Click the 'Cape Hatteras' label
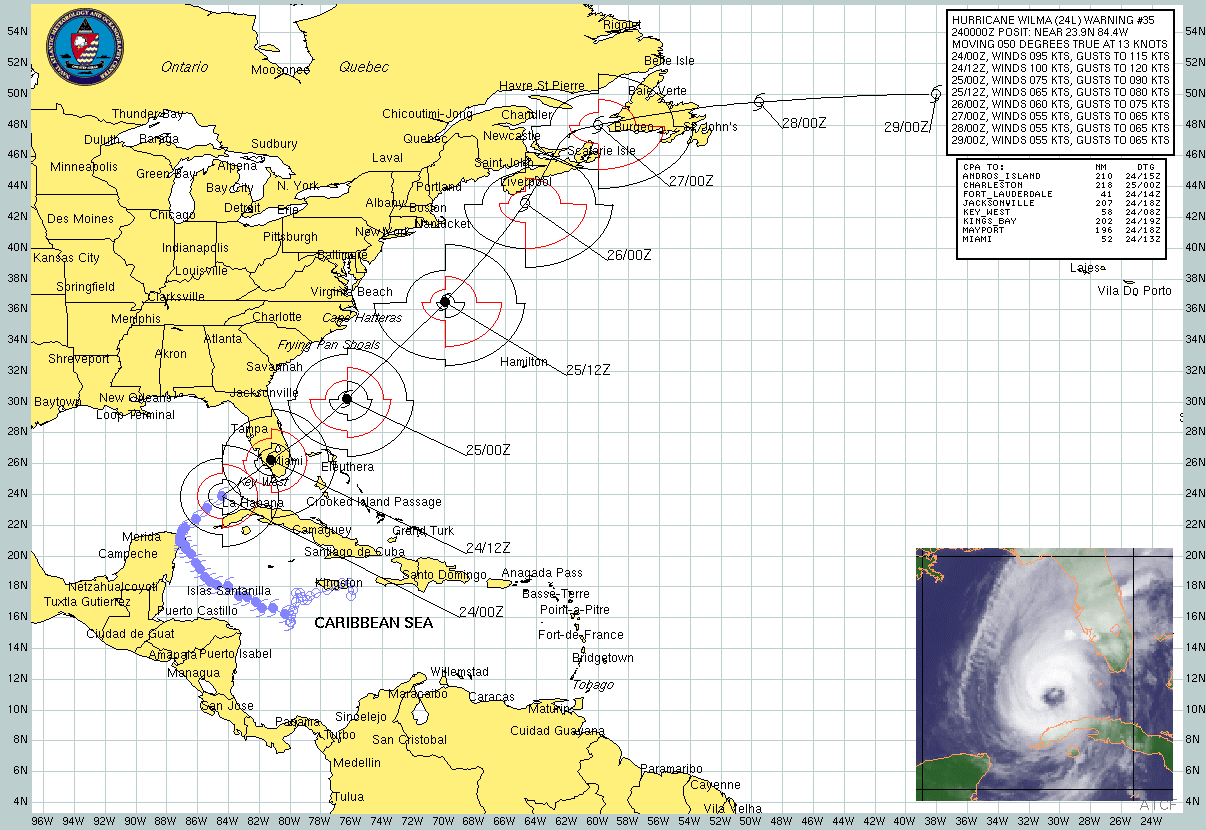Screen dimensions: 1206x830 coord(361,318)
